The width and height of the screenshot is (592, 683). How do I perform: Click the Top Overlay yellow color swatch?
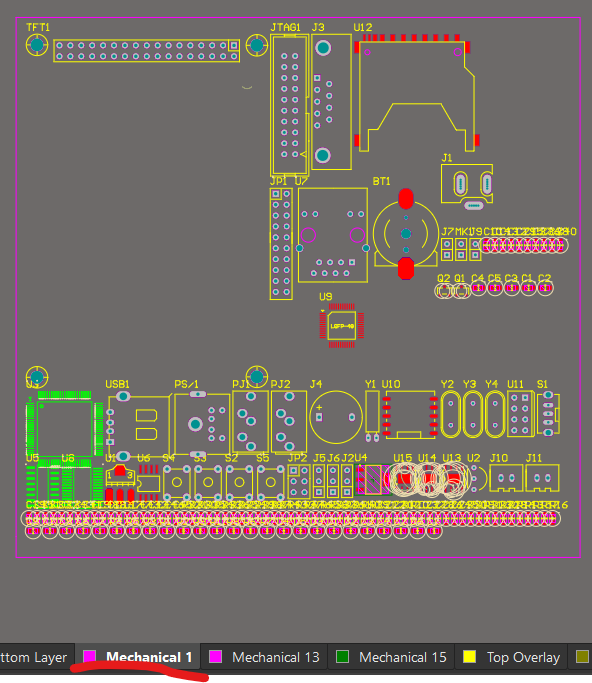(469, 656)
